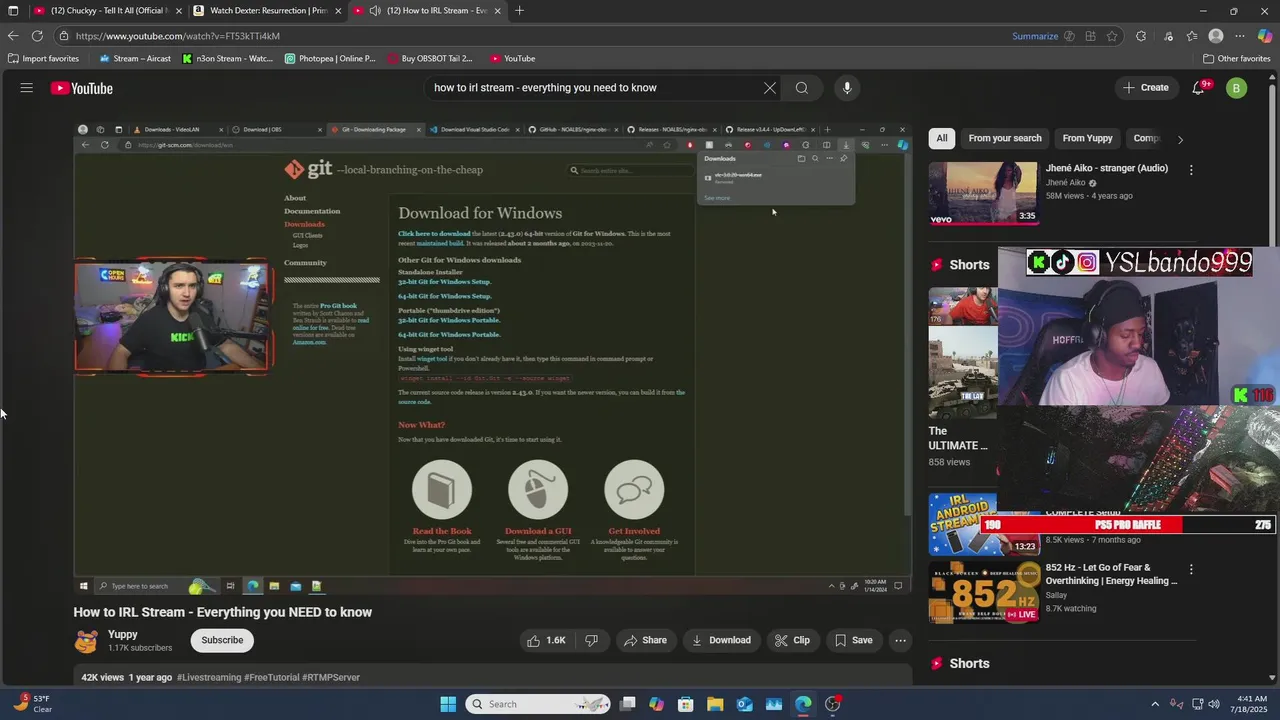Show more filter chips with right chevron
Image resolution: width=1280 pixels, height=720 pixels.
tap(1180, 139)
